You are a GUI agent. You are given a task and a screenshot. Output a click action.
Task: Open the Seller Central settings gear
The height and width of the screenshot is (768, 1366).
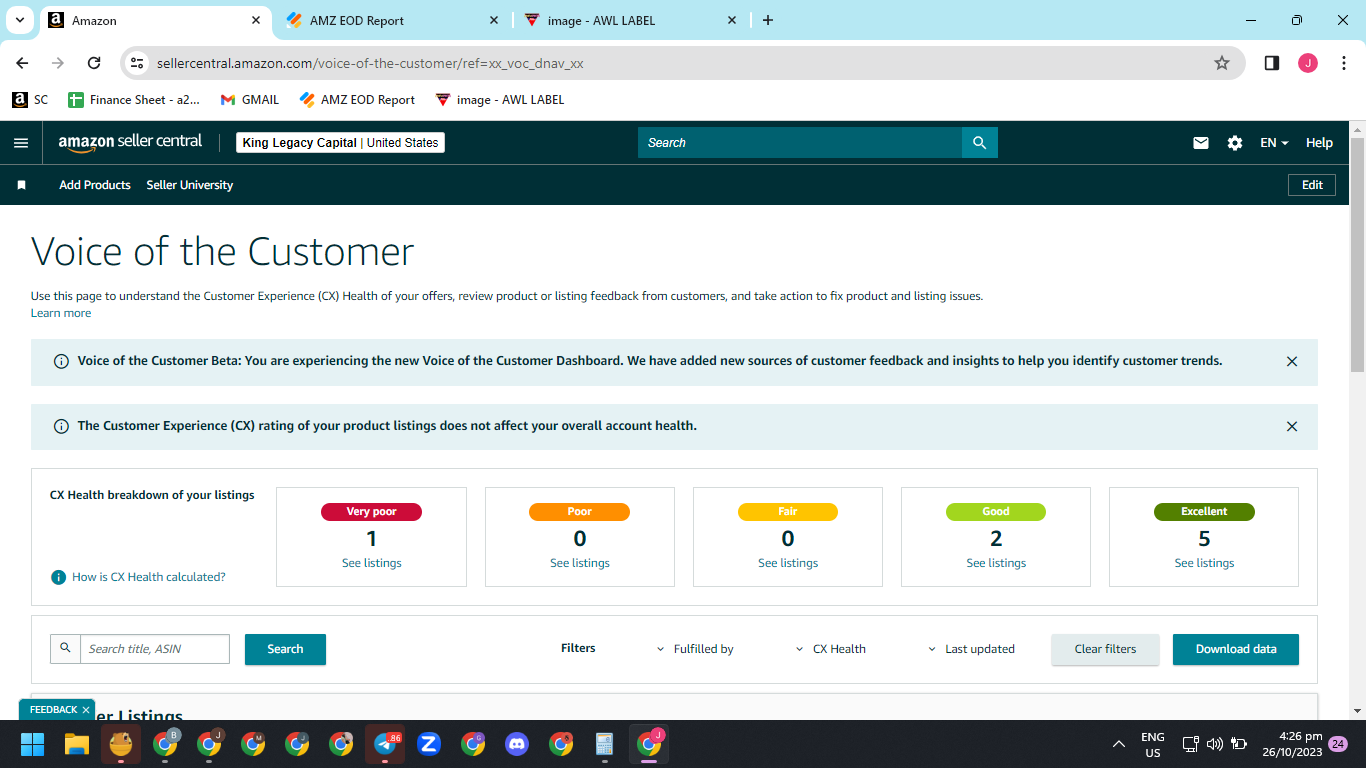click(x=1235, y=143)
